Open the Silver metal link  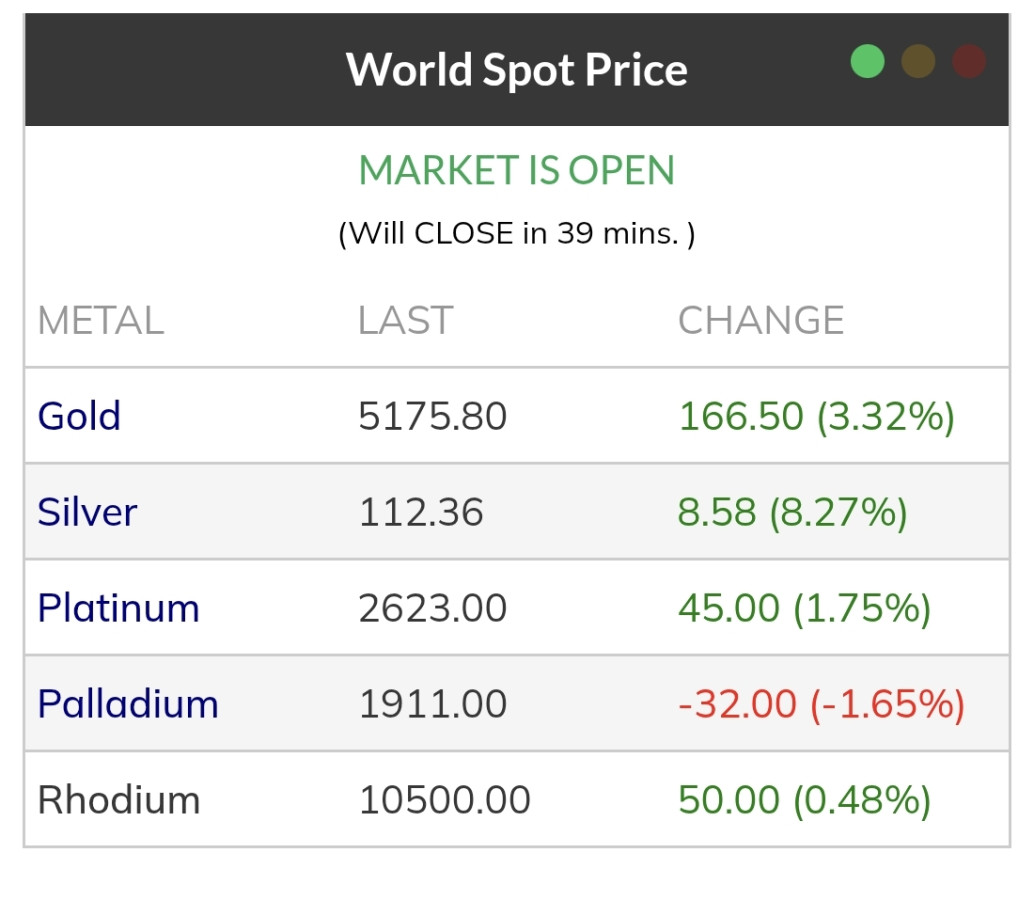click(87, 512)
